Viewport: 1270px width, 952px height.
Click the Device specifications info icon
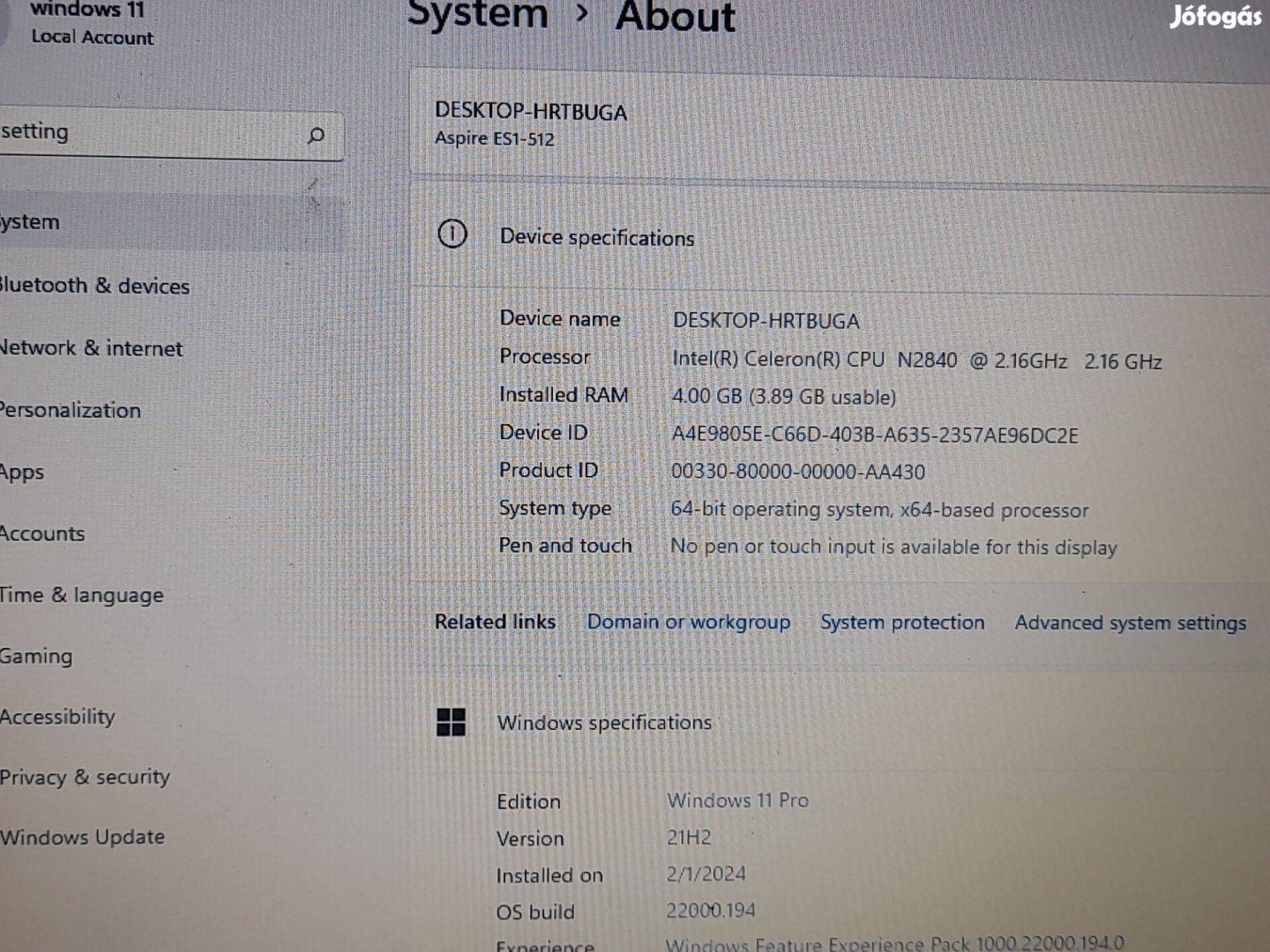coord(452,234)
